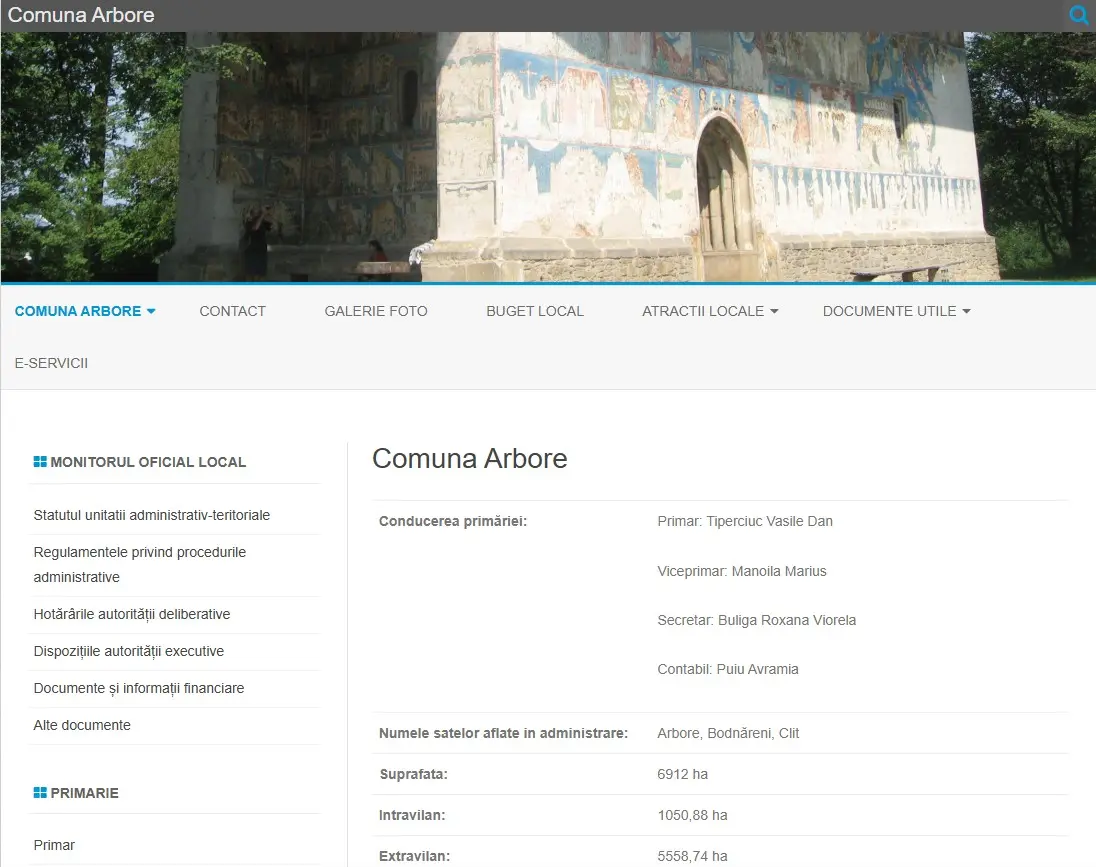
Task: Click the search magnifier icon
Action: [1078, 15]
